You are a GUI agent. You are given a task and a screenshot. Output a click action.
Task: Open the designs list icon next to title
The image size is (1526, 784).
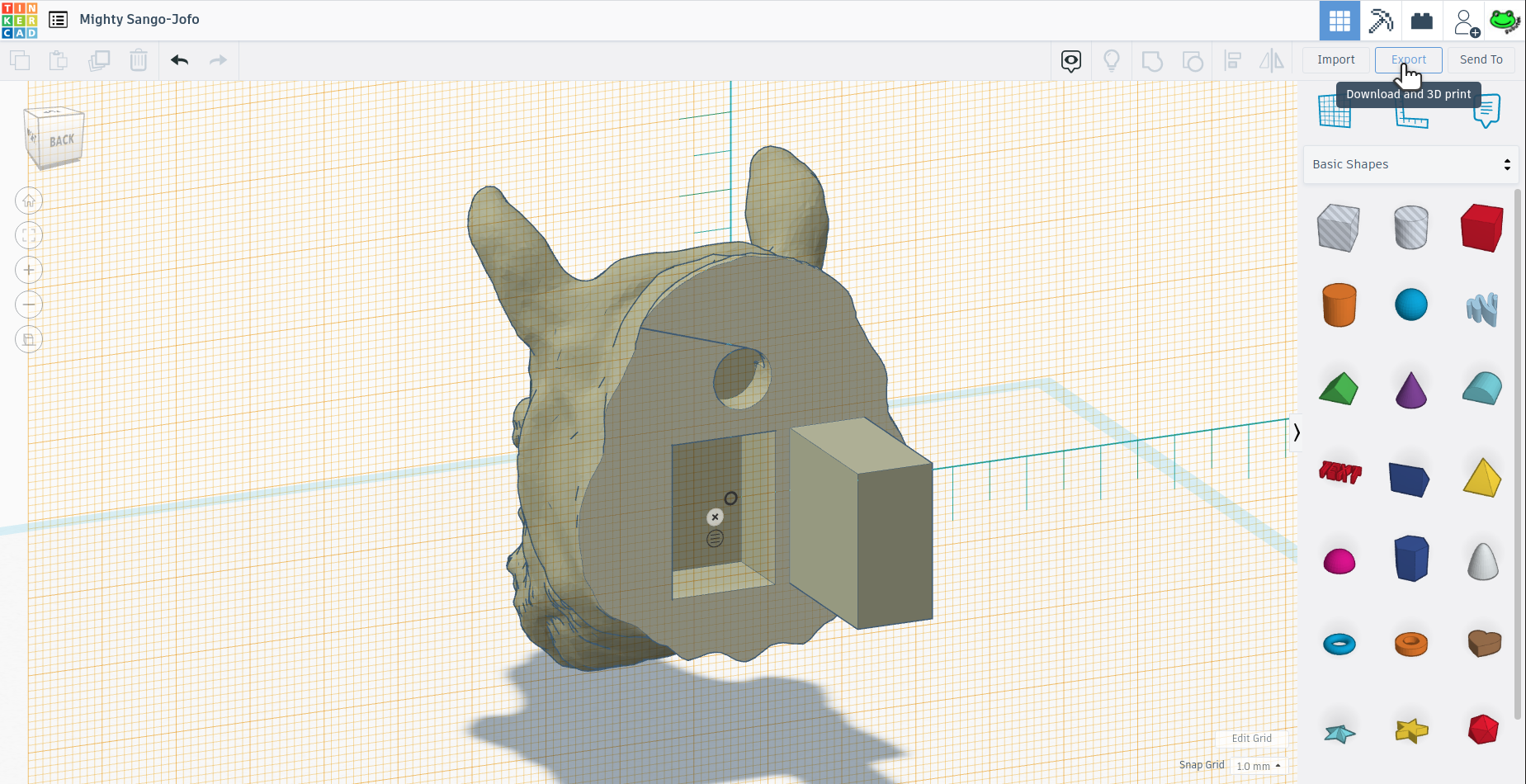pos(58,20)
